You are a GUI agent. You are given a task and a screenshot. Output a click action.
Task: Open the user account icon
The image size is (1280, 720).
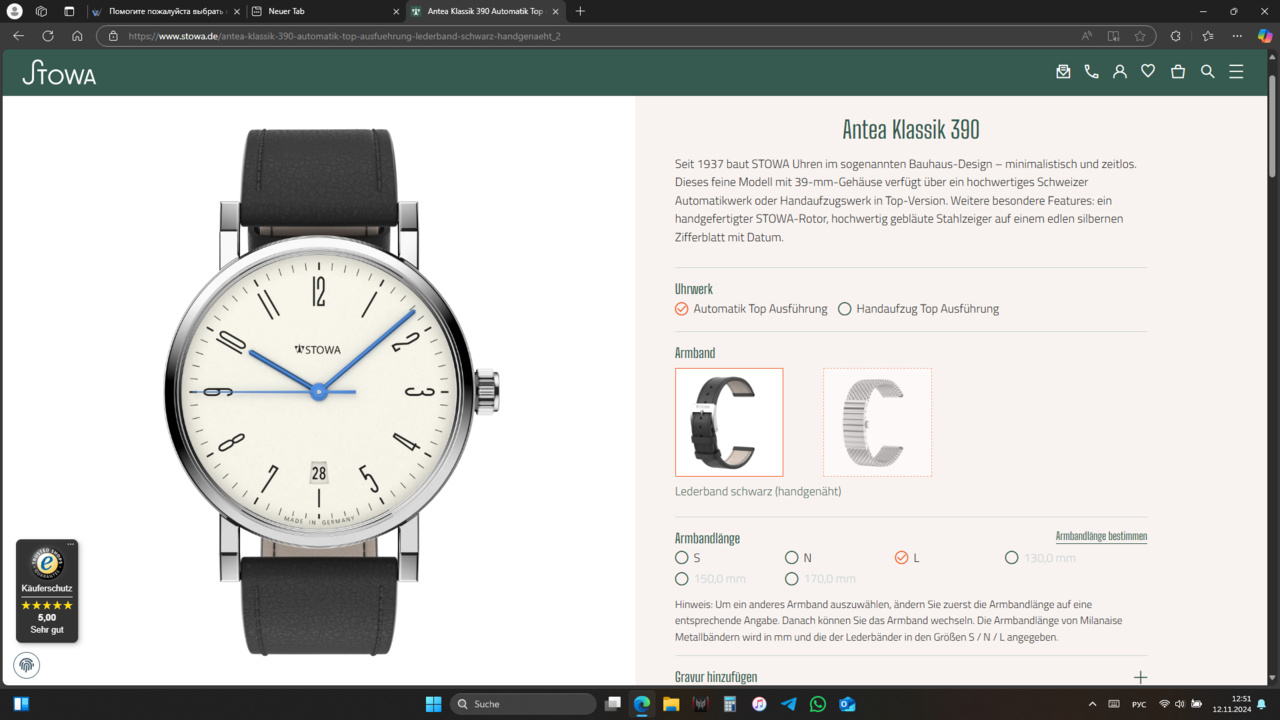pyautogui.click(x=1120, y=72)
